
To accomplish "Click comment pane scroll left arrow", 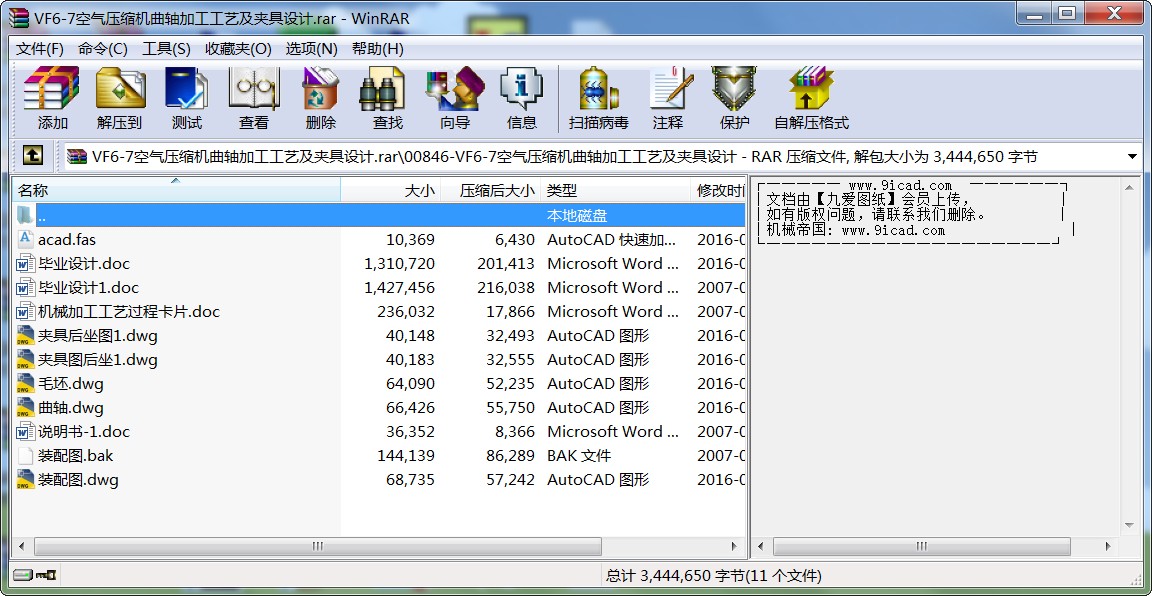I will coord(760,546).
